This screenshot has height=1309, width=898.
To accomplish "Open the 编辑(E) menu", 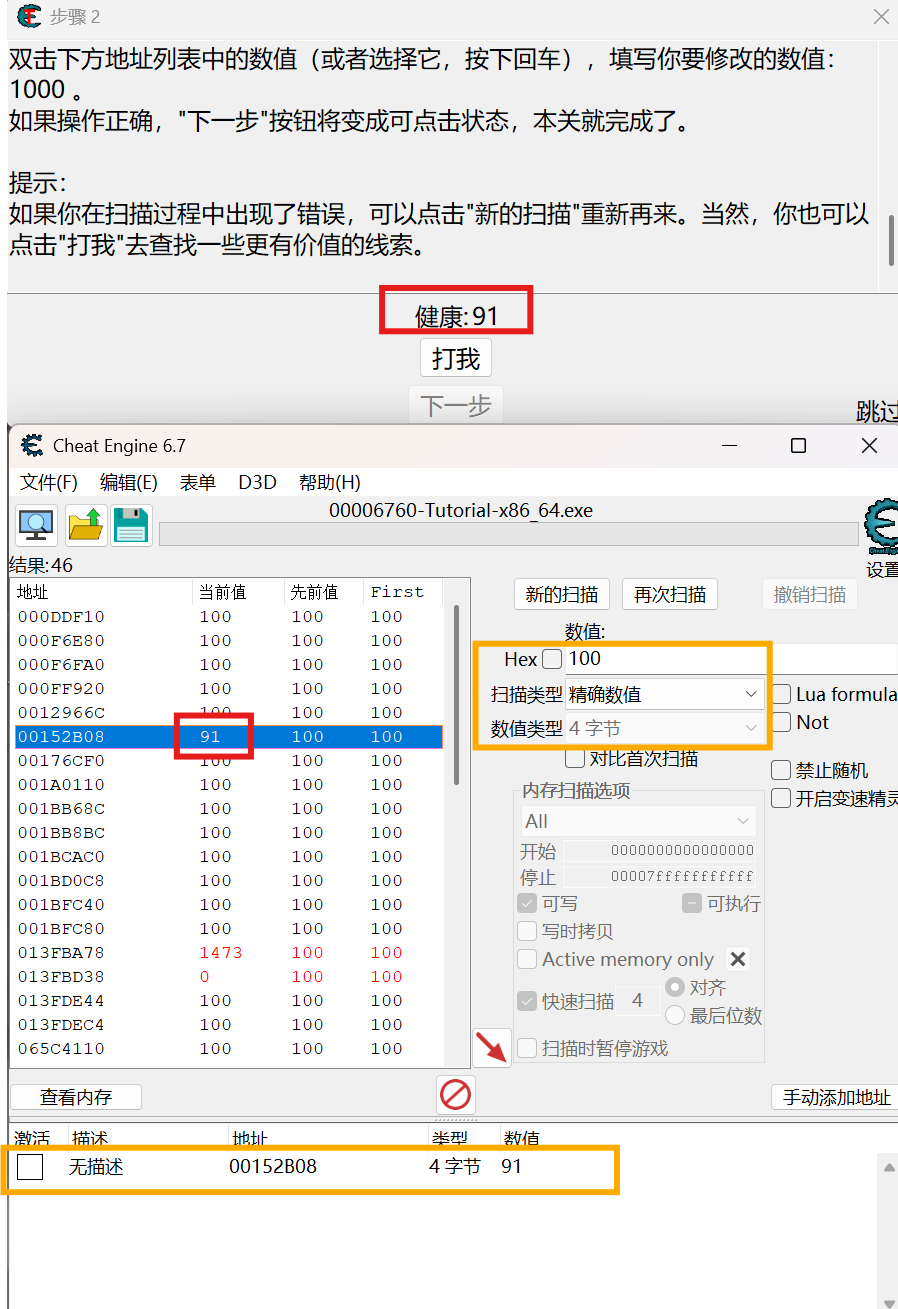I will pyautogui.click(x=129, y=482).
